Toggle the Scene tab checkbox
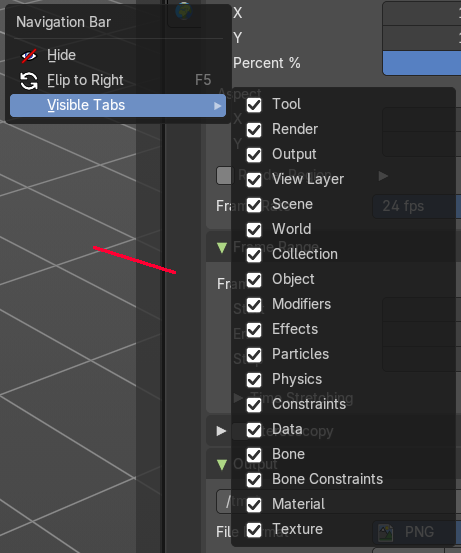 [x=254, y=205]
